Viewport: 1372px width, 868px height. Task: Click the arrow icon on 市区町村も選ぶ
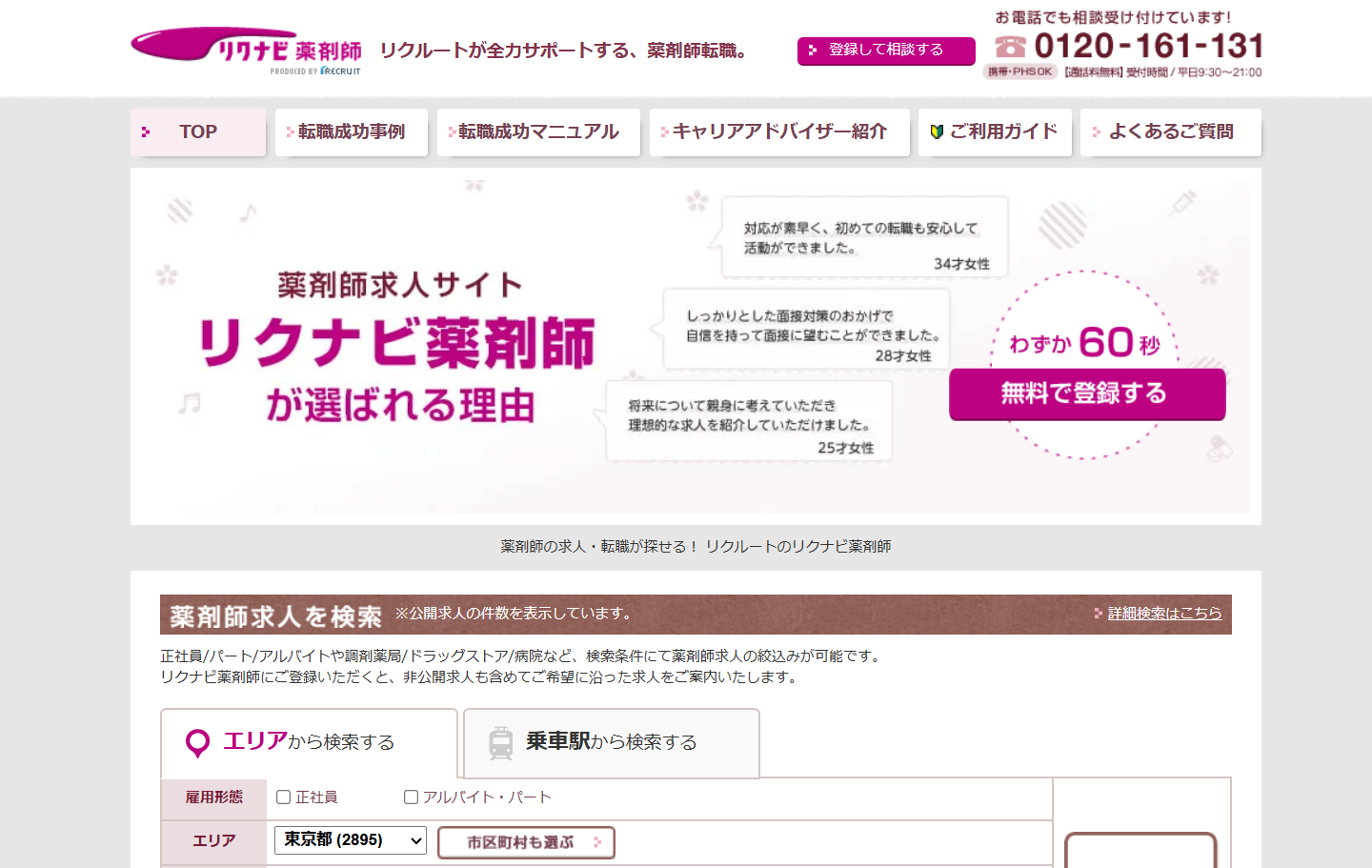597,842
